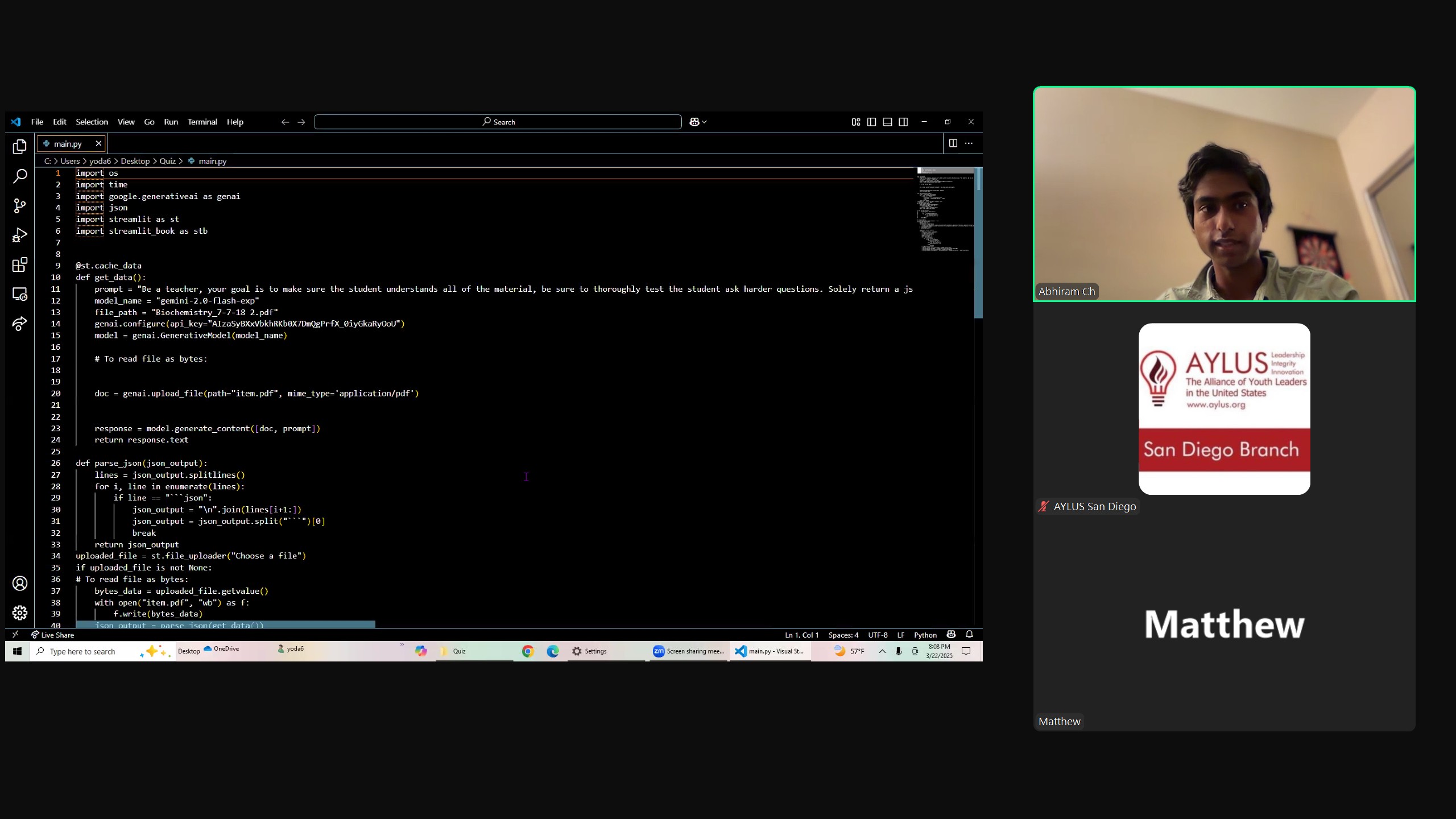
Task: Split the editor to the right
Action: (x=953, y=143)
